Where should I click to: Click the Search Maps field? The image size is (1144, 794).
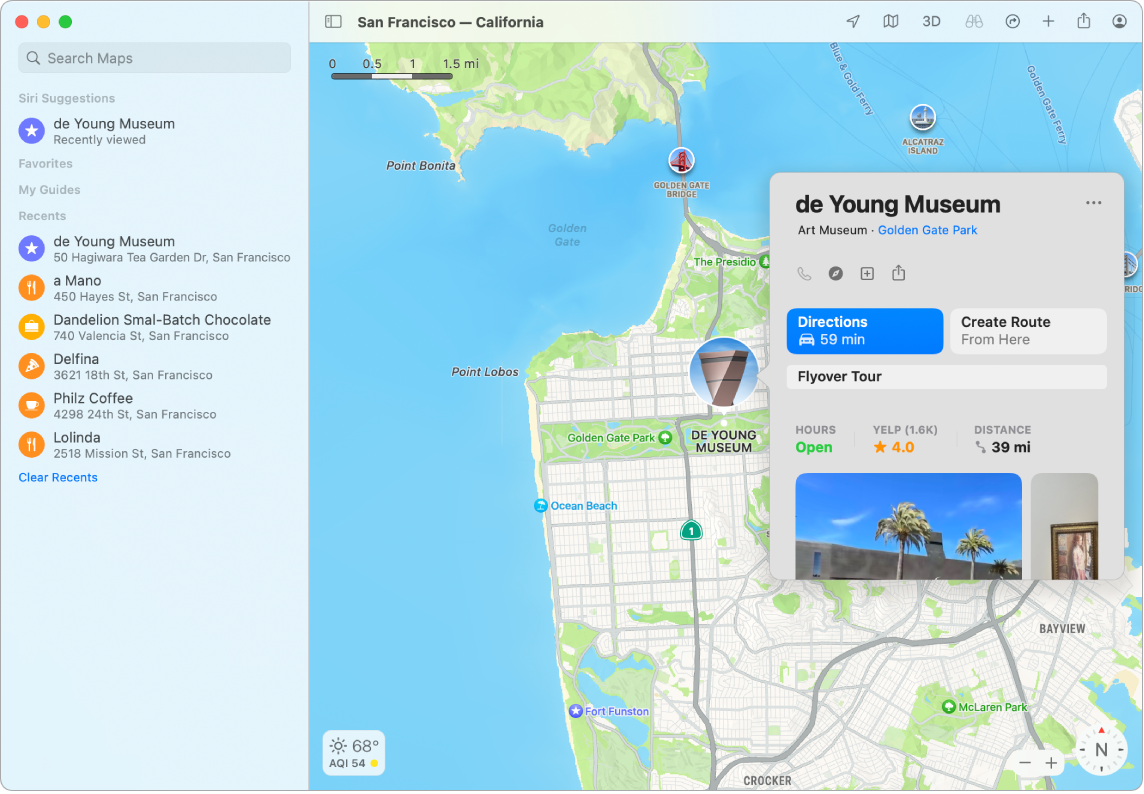click(154, 57)
